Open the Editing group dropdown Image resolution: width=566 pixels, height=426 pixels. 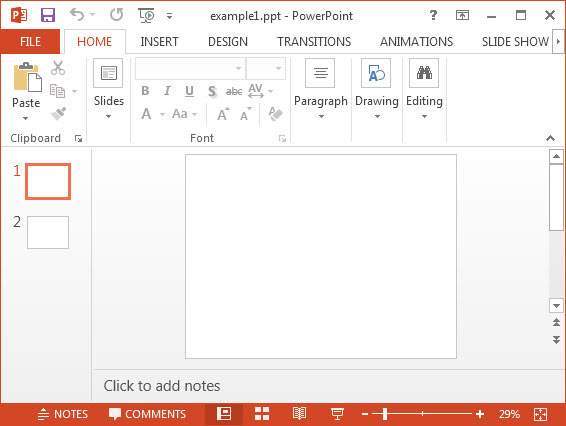point(424,89)
